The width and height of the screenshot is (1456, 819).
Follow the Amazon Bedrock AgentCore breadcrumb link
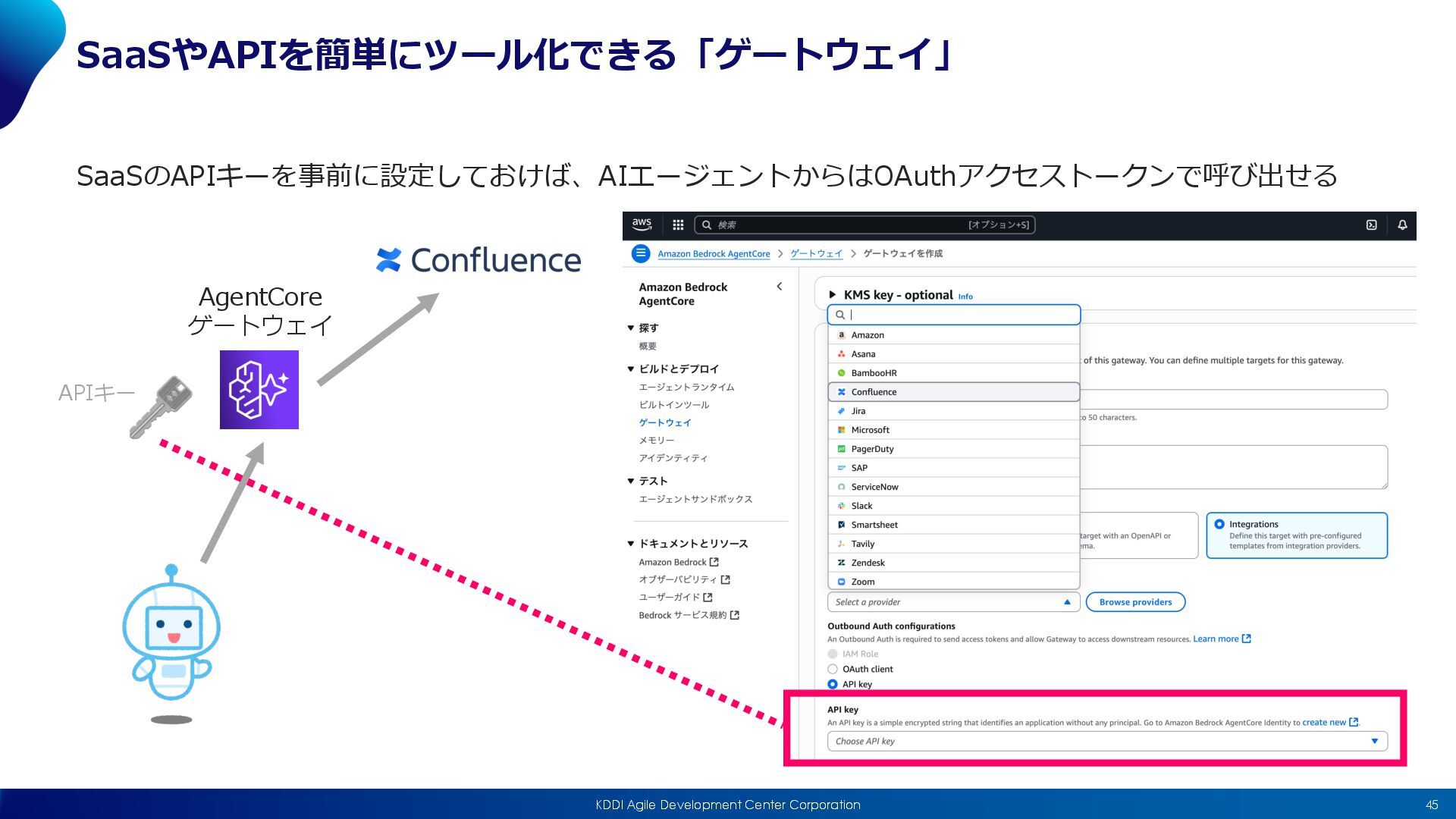click(714, 254)
